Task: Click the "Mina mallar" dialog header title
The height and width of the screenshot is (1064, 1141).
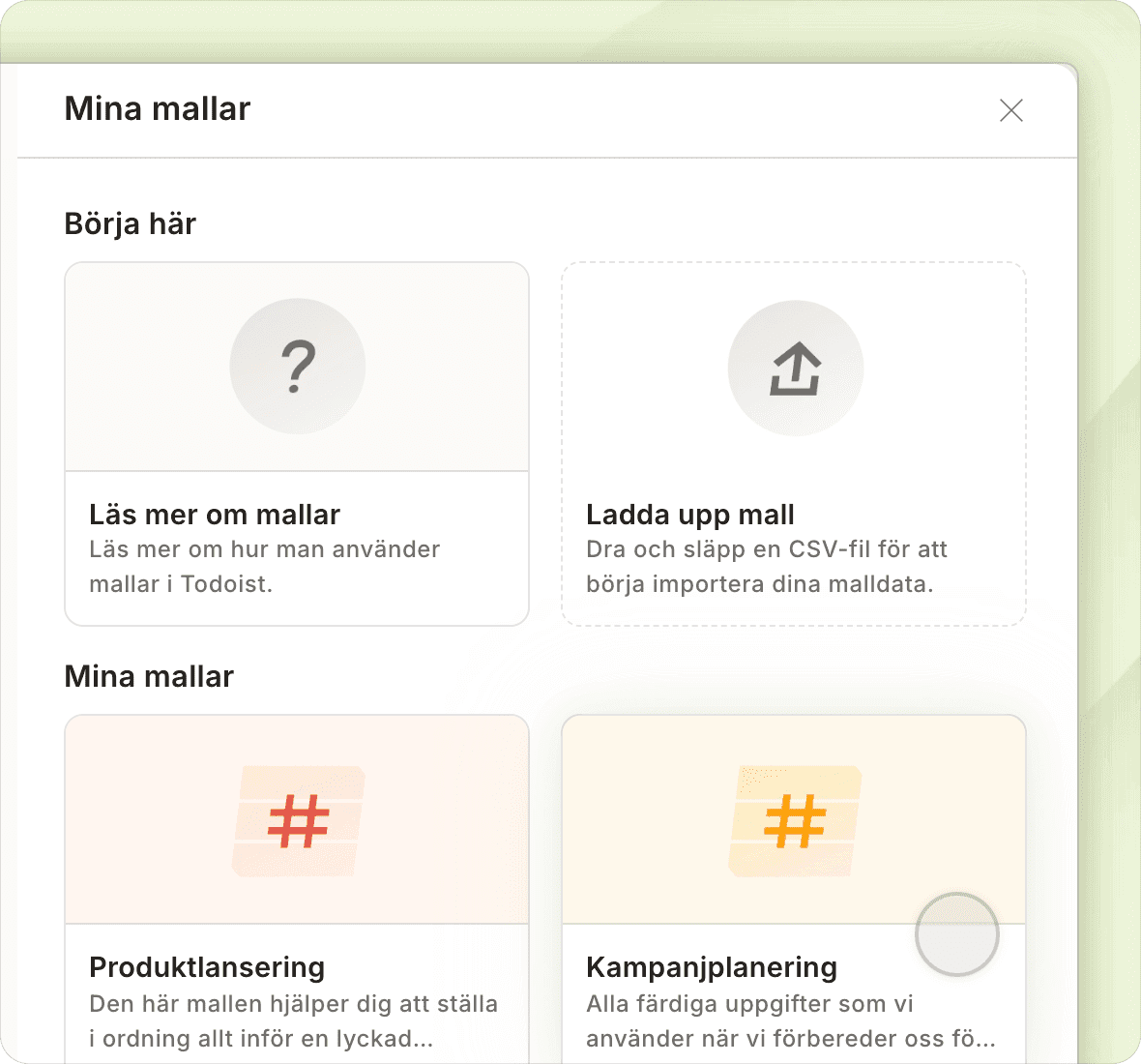Action: [x=158, y=109]
